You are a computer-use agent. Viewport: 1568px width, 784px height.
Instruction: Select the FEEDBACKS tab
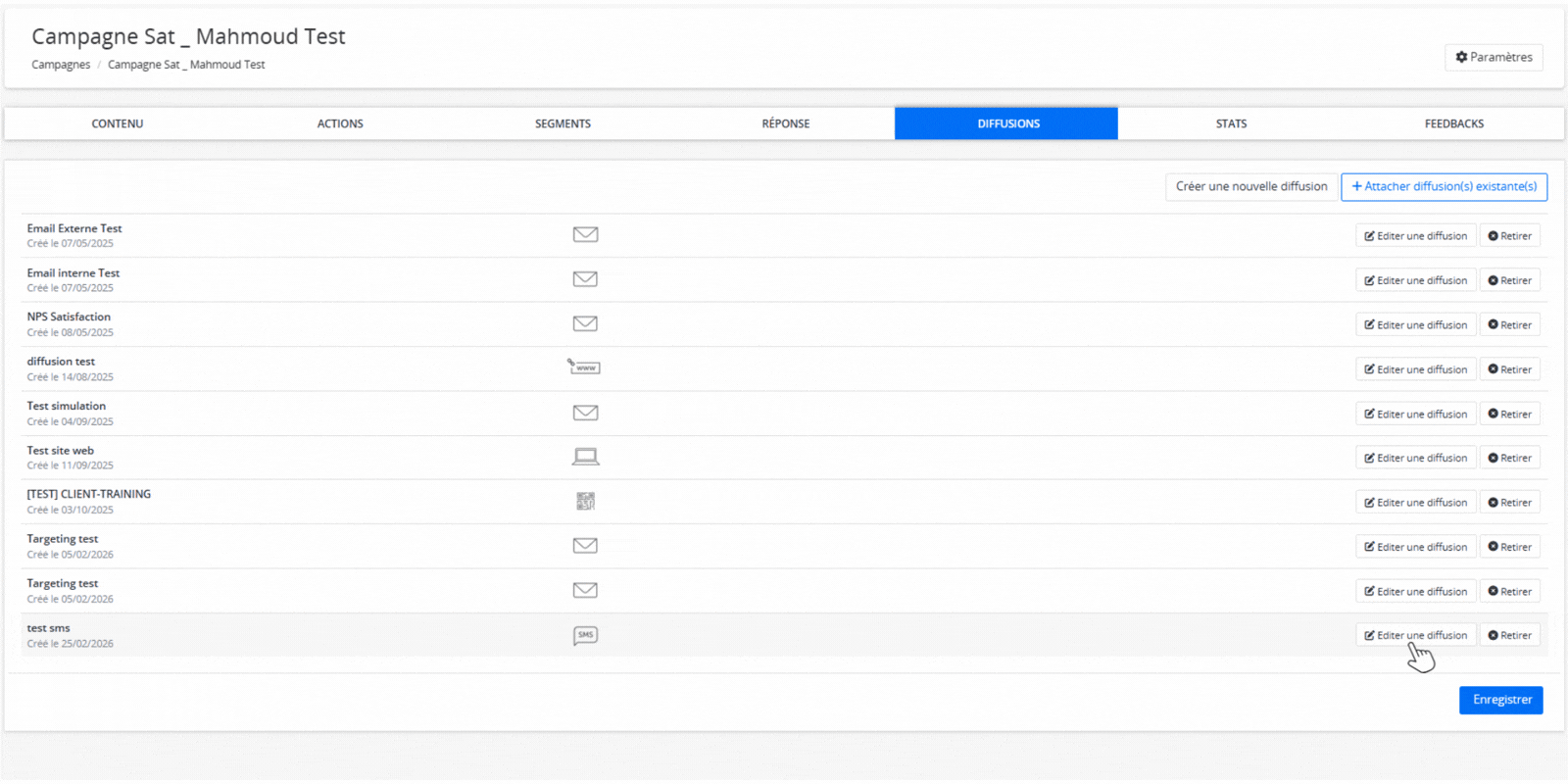tap(1453, 123)
